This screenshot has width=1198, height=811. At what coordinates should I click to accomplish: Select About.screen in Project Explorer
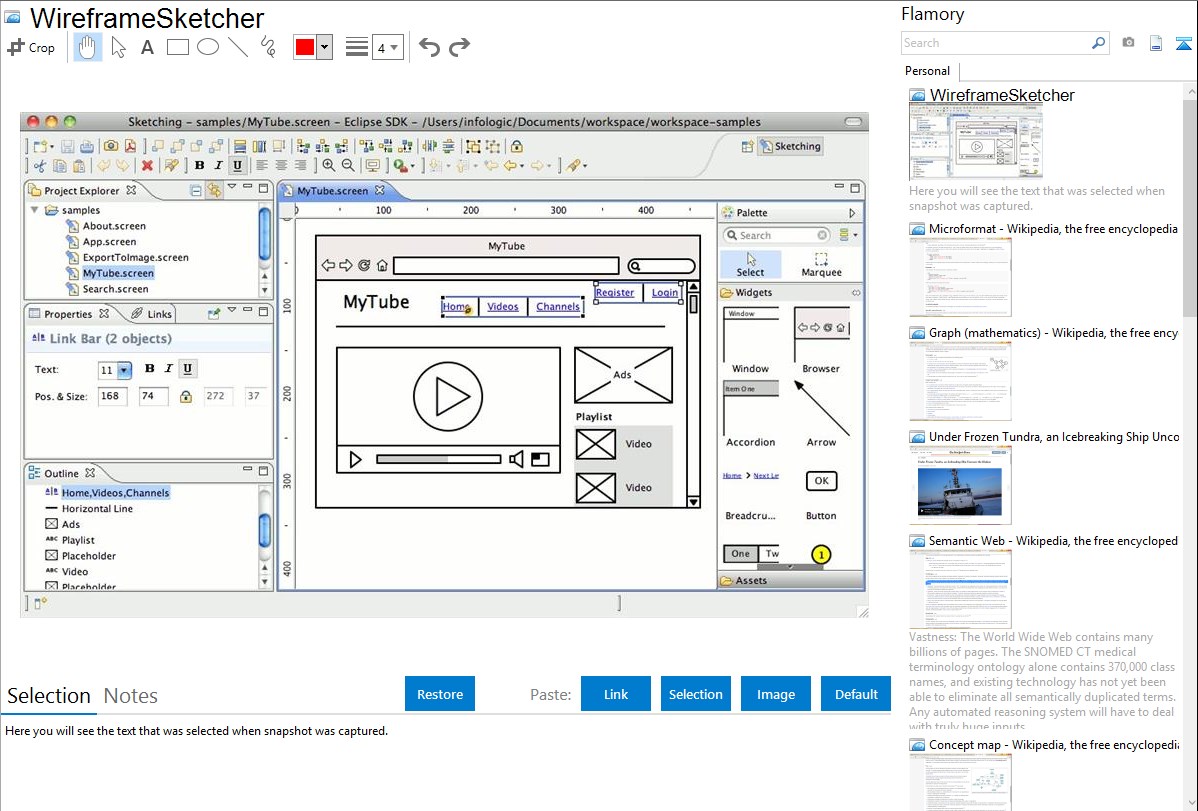coord(114,225)
